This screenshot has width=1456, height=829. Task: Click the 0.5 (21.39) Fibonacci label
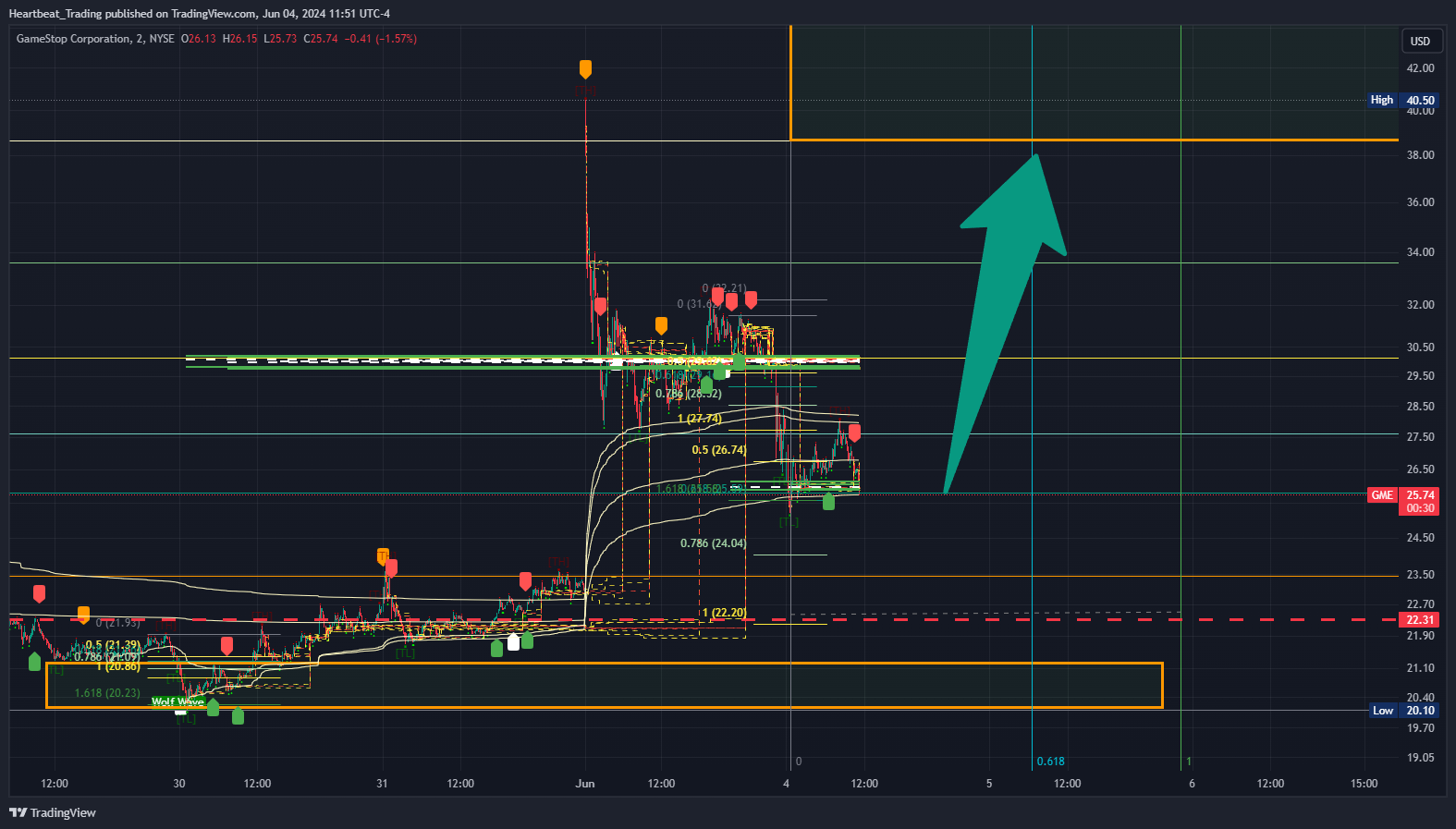click(113, 645)
